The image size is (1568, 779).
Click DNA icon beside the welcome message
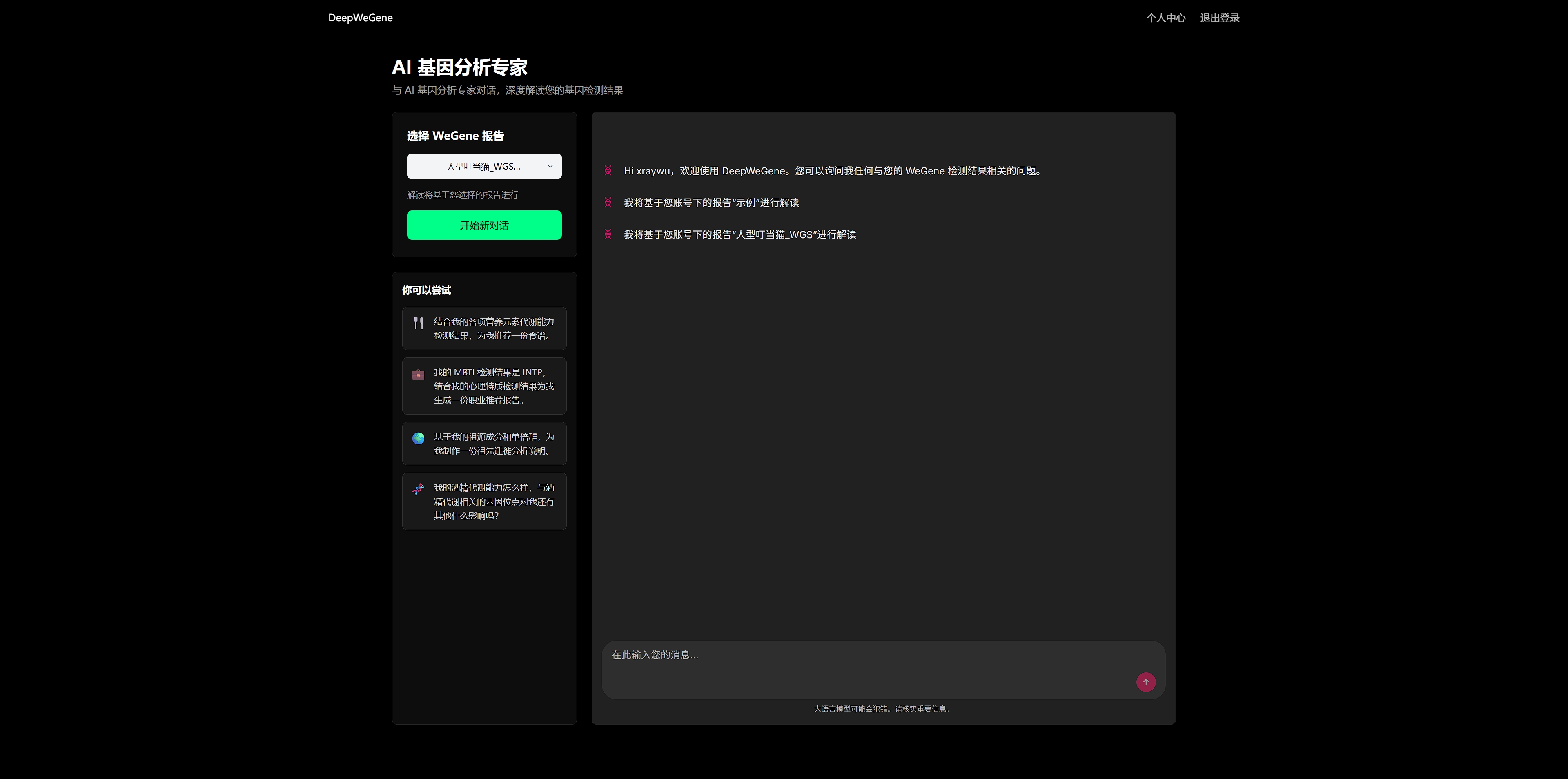tap(608, 170)
